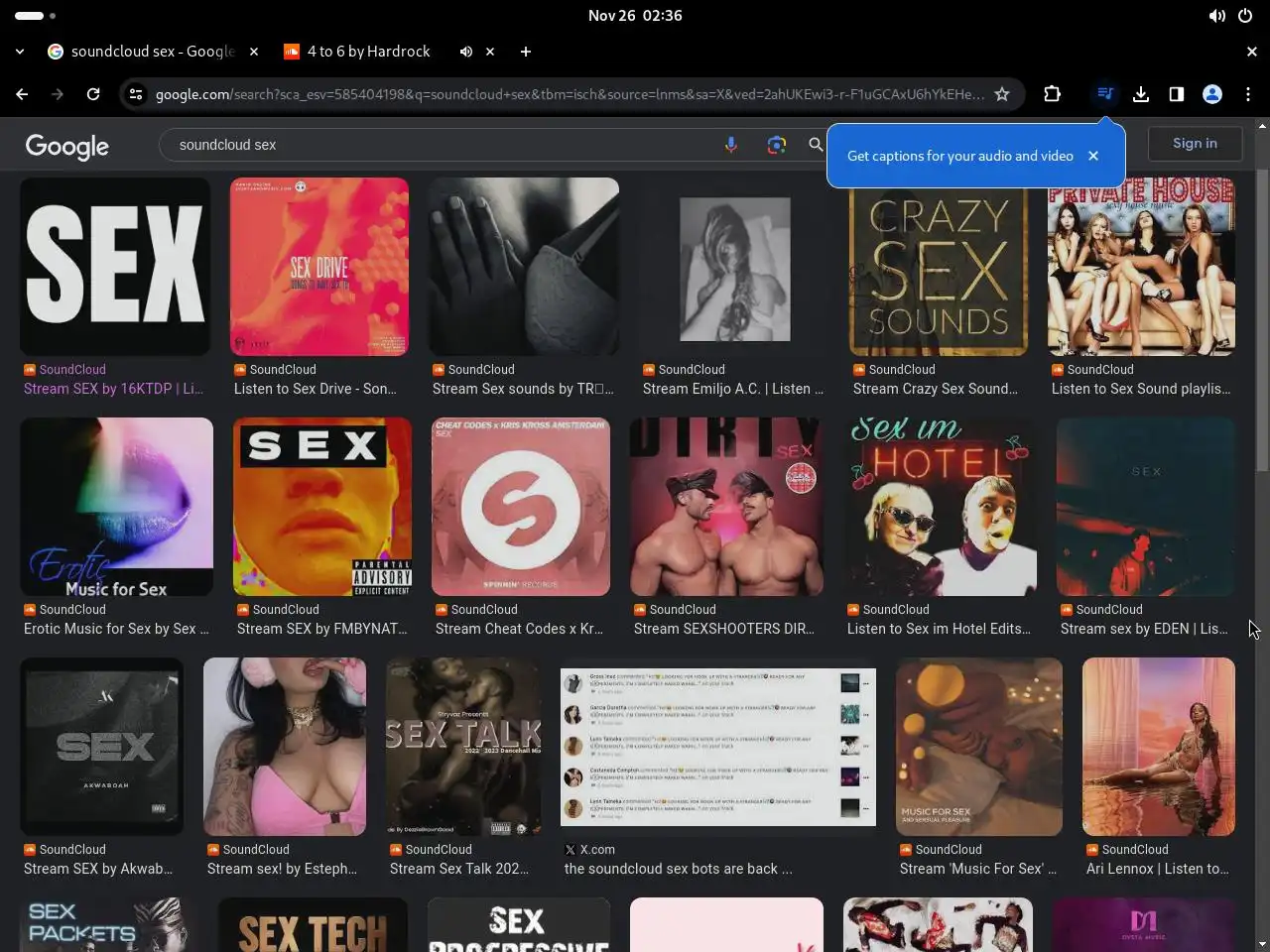
Task: Open the 'Crazy Sex Sounds' thumbnail
Action: (939, 267)
